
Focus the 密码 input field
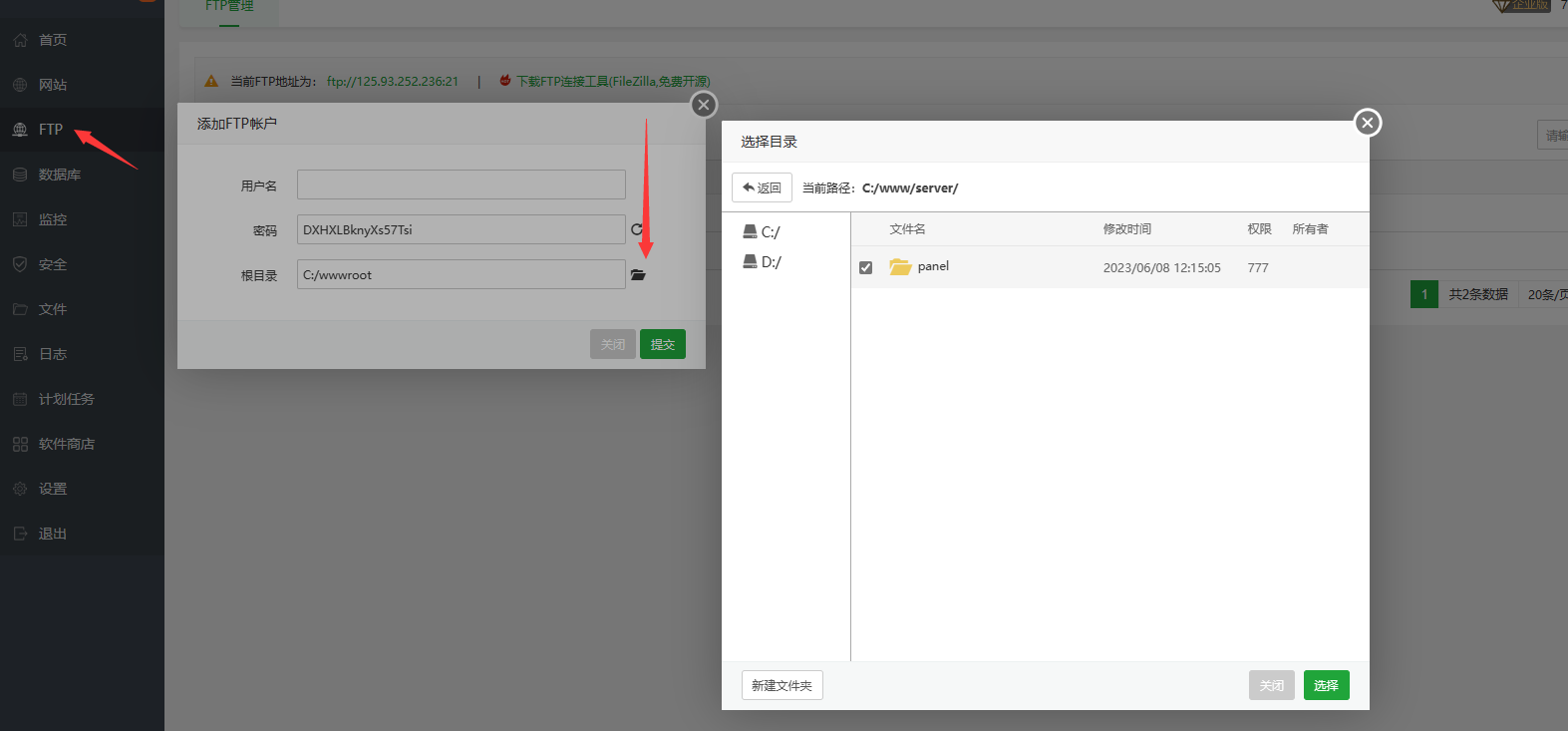(x=462, y=229)
